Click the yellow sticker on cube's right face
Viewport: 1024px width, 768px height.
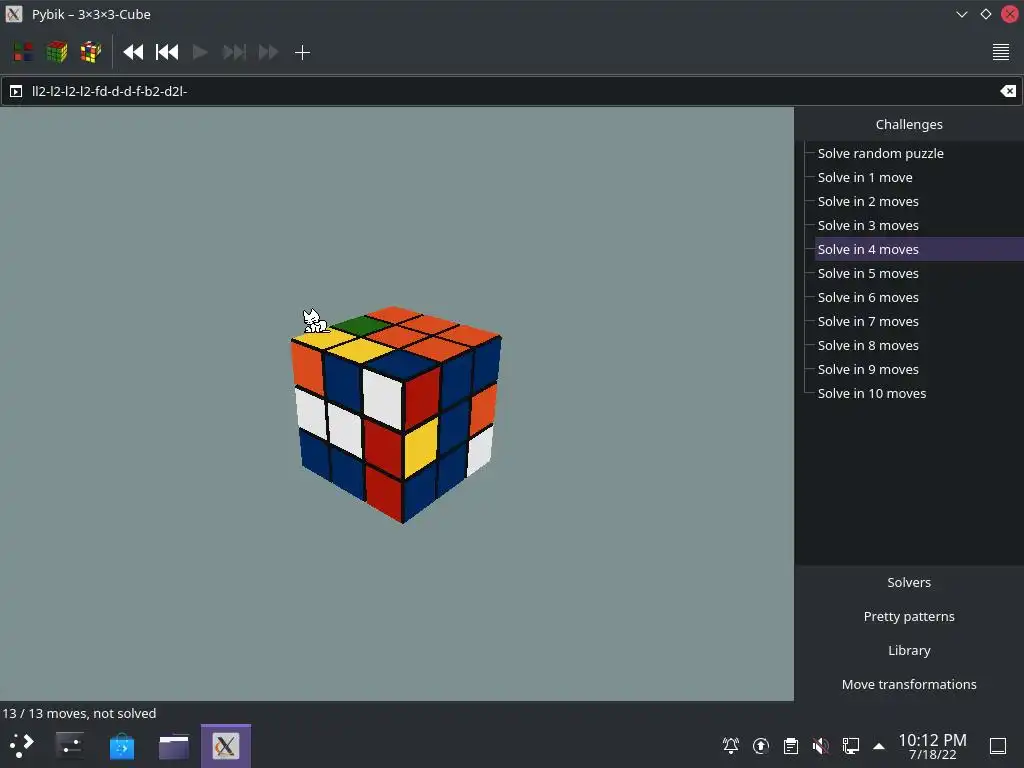point(421,447)
